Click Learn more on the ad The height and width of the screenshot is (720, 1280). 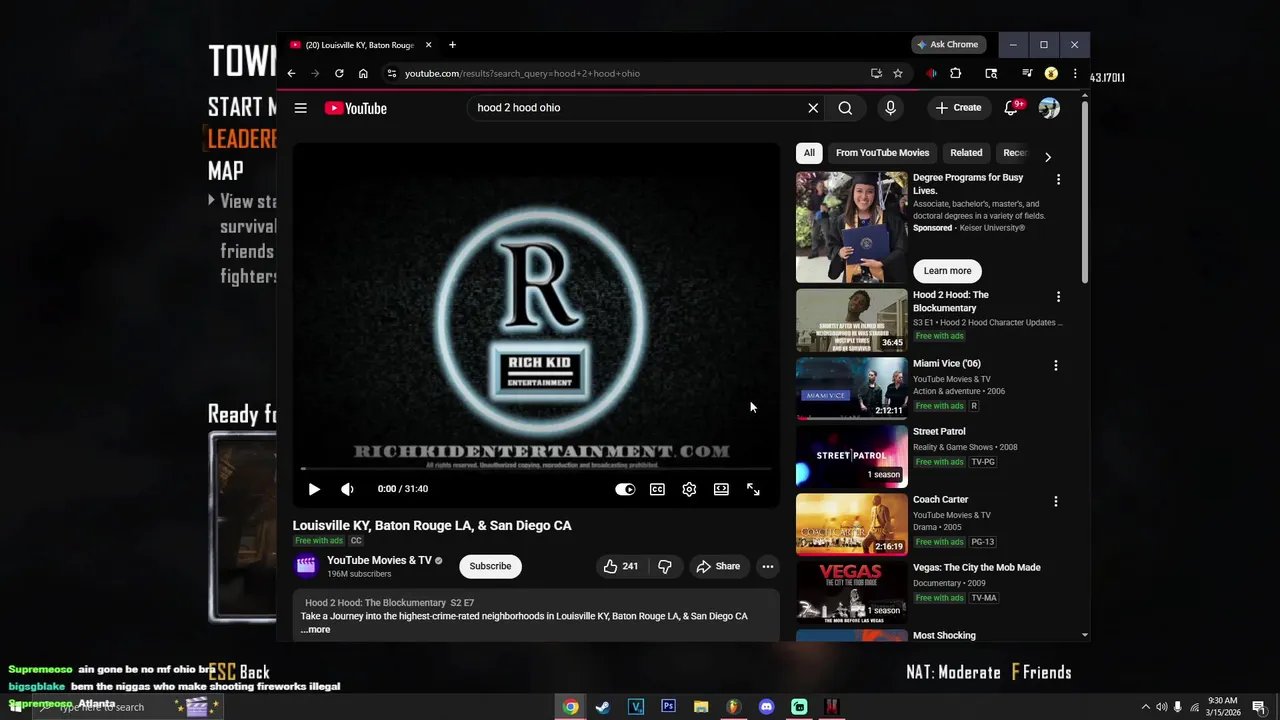tap(947, 271)
